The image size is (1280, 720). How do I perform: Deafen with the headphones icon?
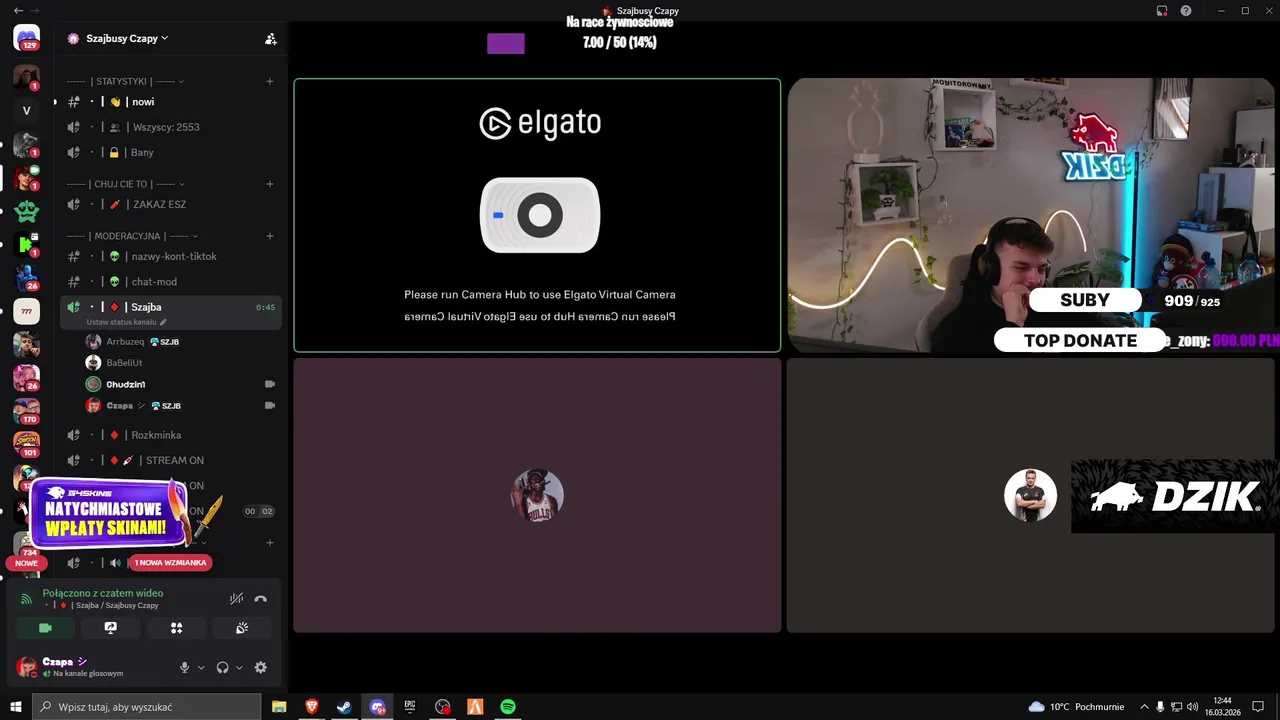(222, 667)
